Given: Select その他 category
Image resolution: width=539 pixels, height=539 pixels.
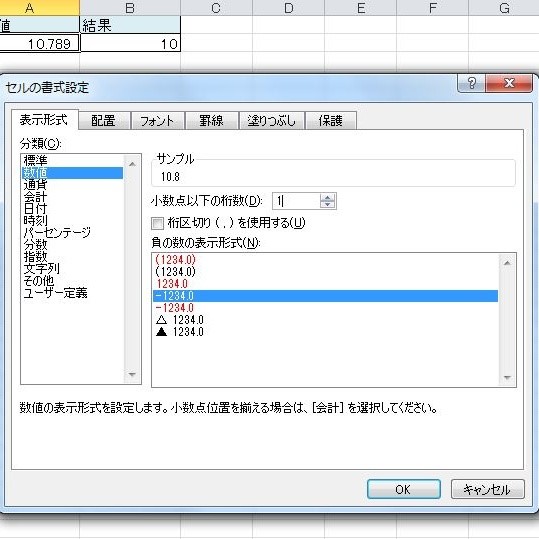Looking at the screenshot, I should pos(72,281).
